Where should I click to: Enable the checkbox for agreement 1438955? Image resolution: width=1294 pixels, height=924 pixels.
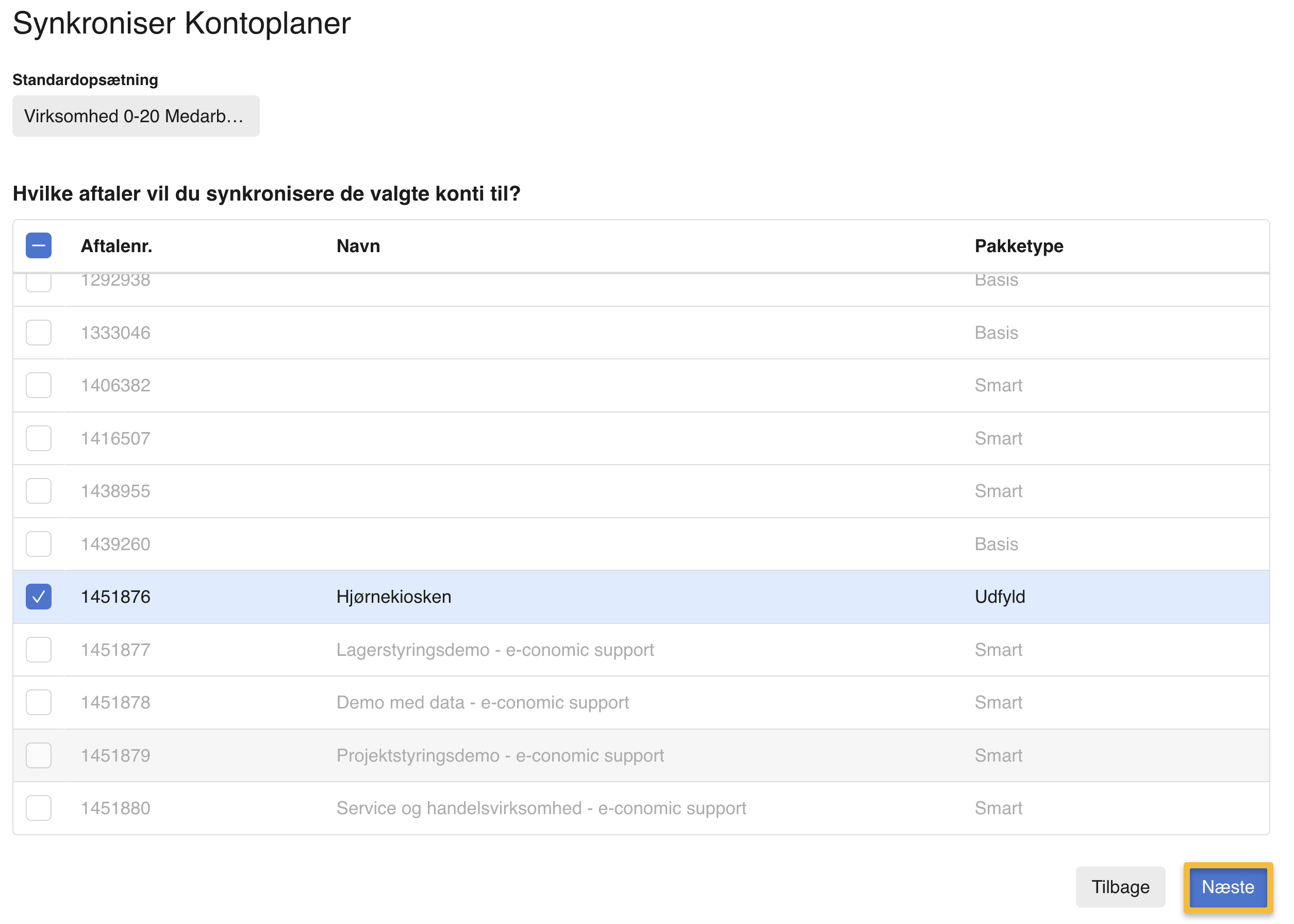click(x=39, y=491)
